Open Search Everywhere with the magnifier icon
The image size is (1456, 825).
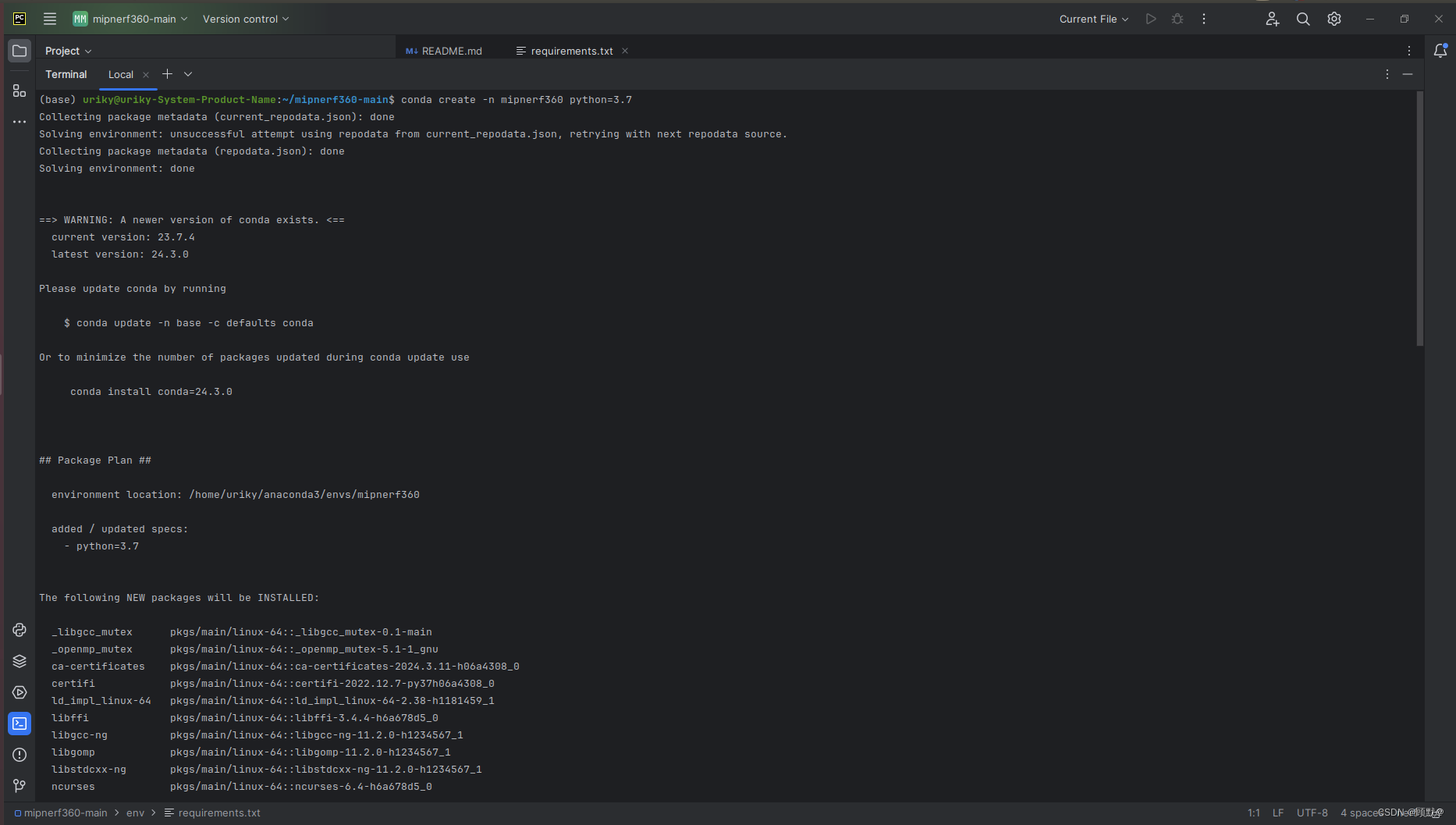(1302, 18)
